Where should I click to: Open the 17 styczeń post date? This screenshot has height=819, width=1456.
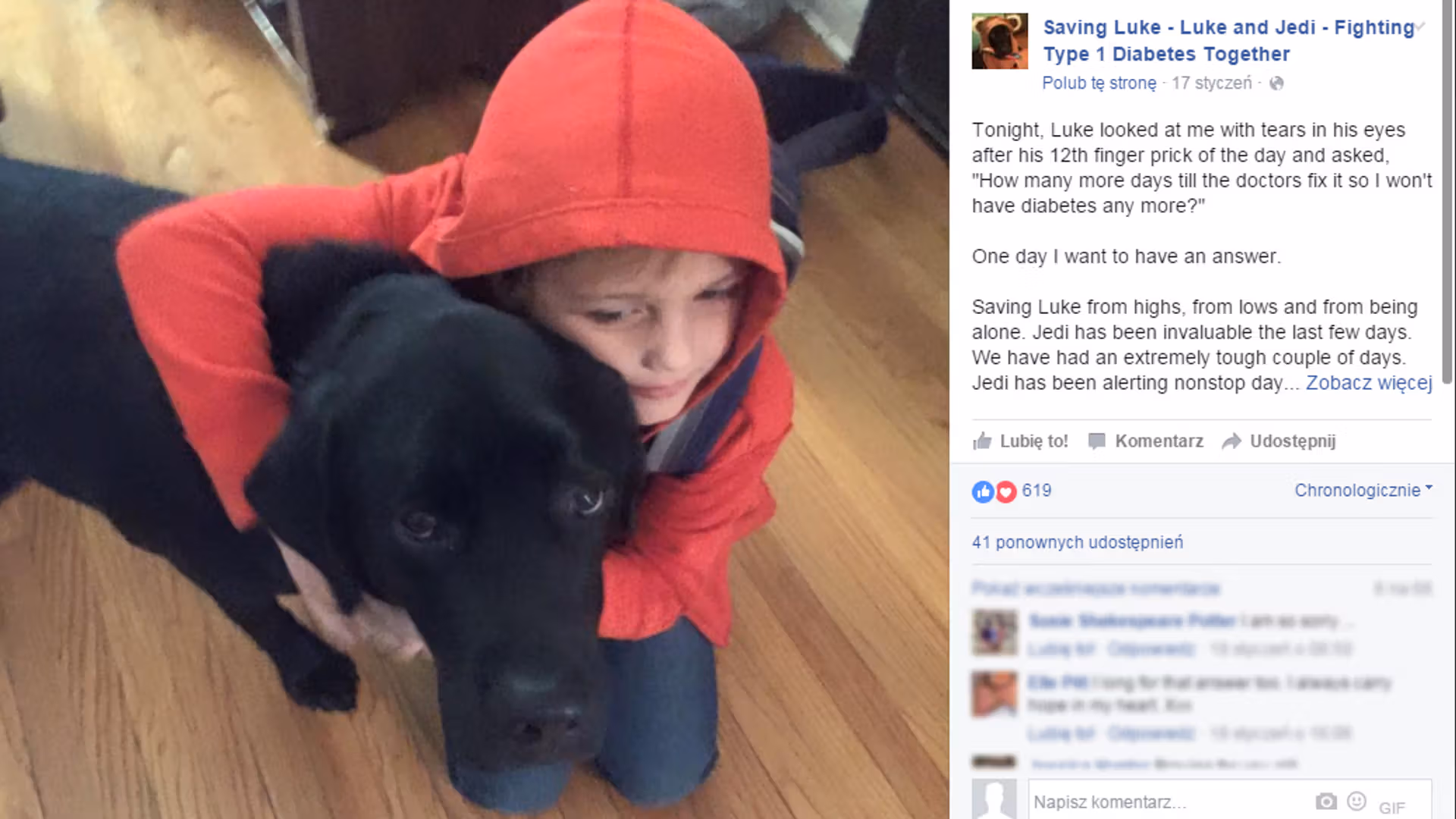1211,83
